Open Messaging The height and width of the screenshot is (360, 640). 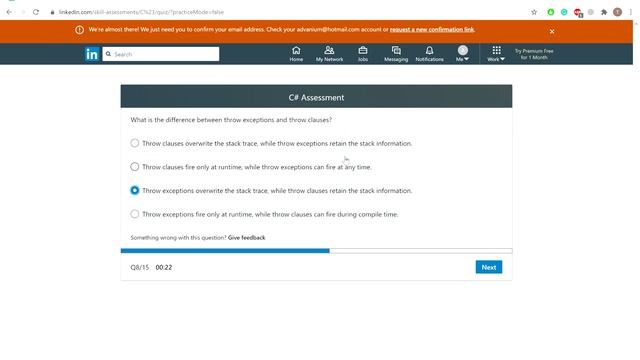click(396, 54)
